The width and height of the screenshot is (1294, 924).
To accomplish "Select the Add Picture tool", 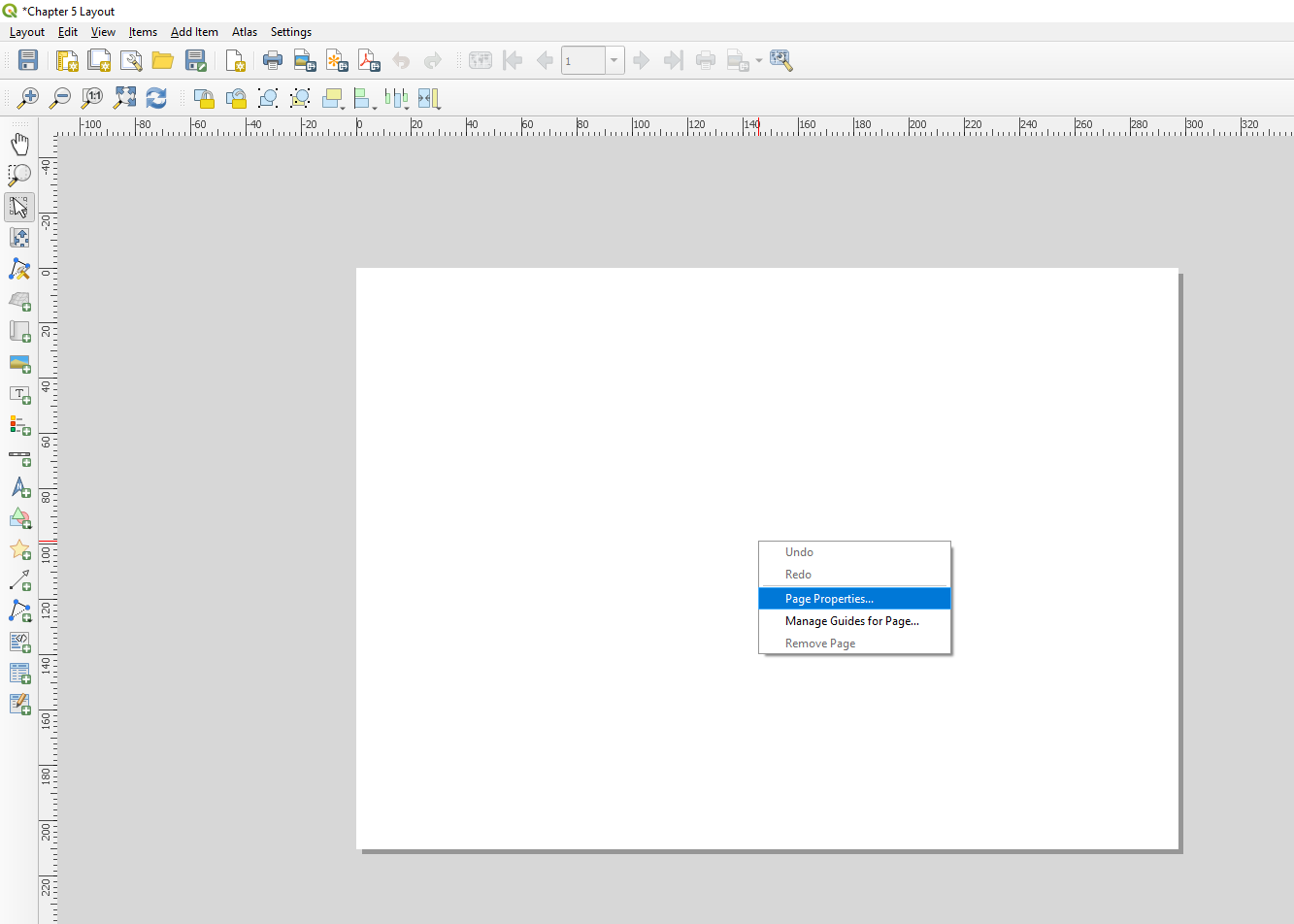I will tap(19, 363).
